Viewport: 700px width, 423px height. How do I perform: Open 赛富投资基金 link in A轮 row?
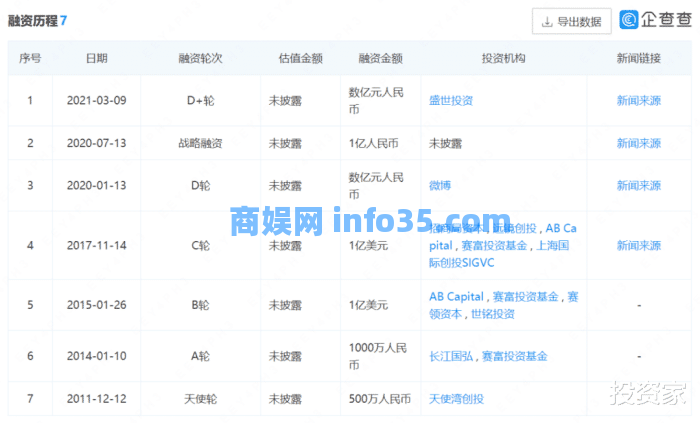tap(514, 356)
